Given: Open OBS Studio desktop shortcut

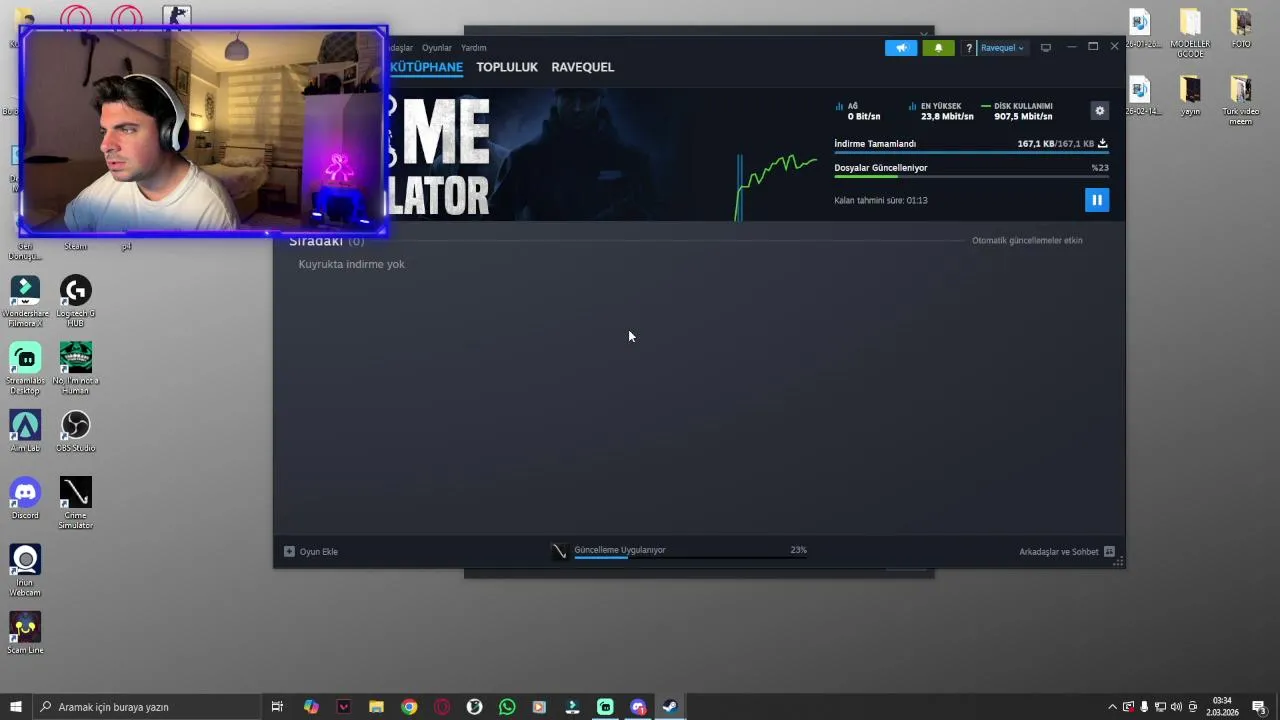Looking at the screenshot, I should pos(75,431).
